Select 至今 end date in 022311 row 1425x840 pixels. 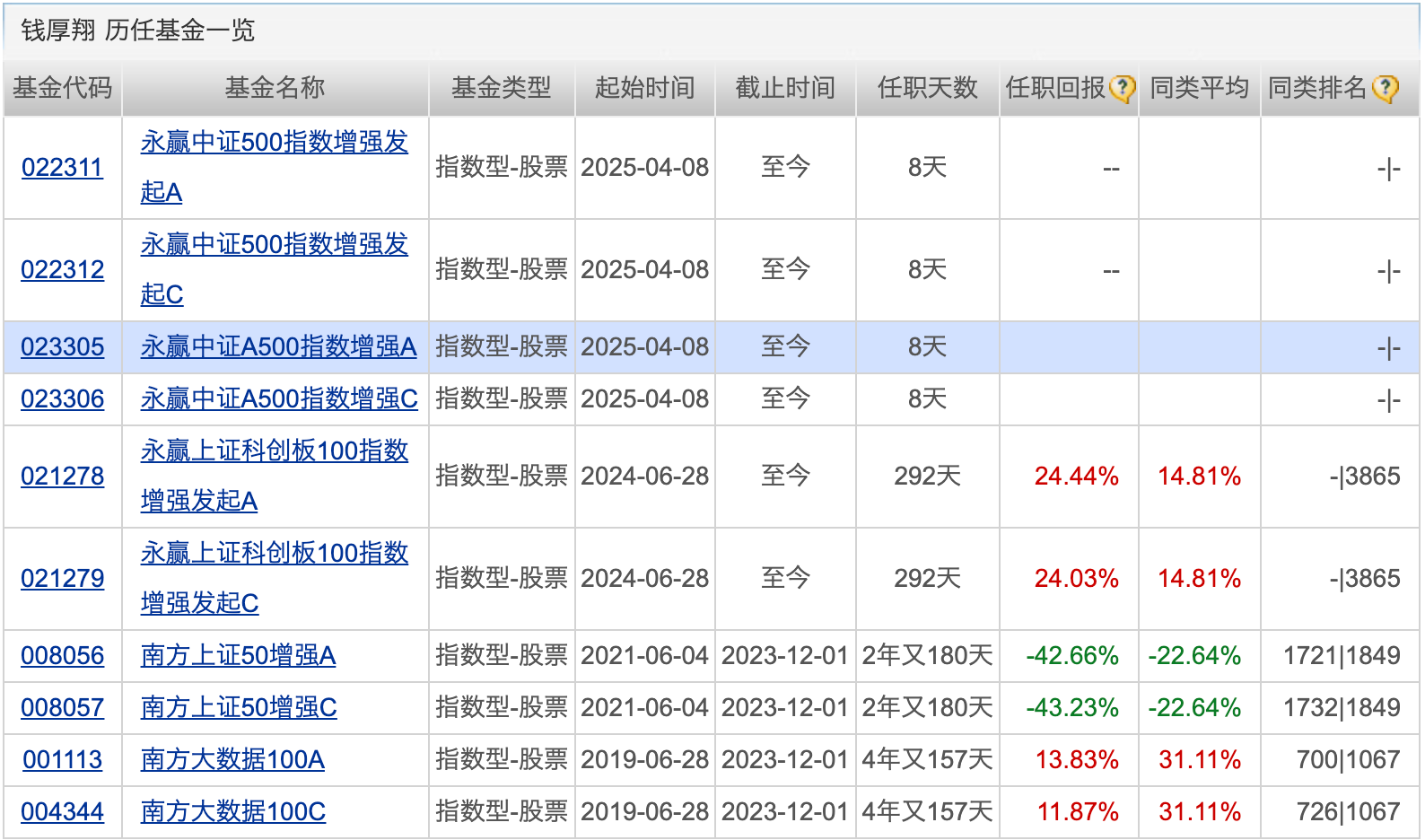(x=785, y=168)
